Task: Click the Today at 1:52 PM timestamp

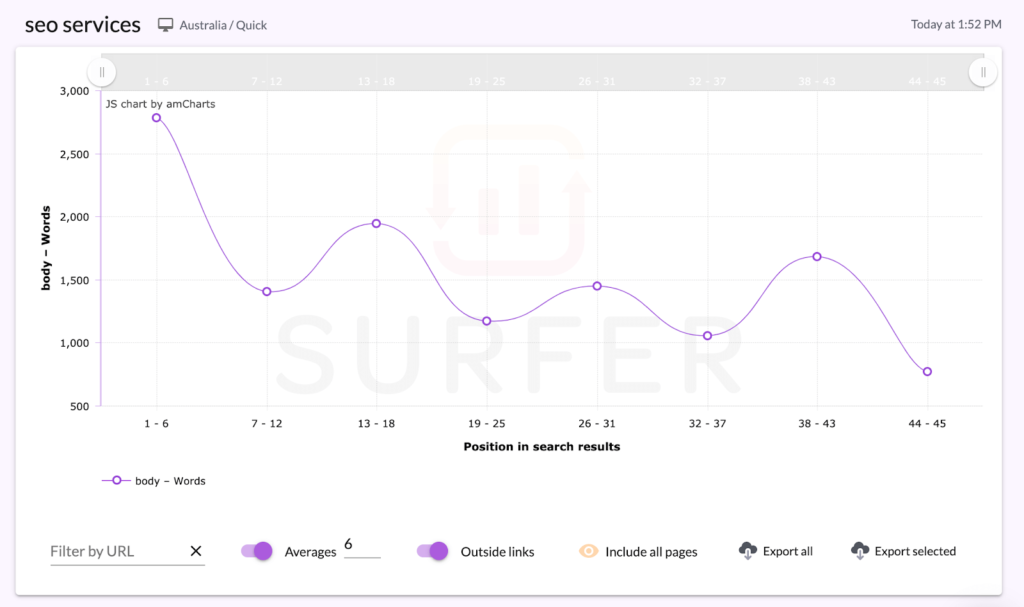Action: tap(956, 24)
